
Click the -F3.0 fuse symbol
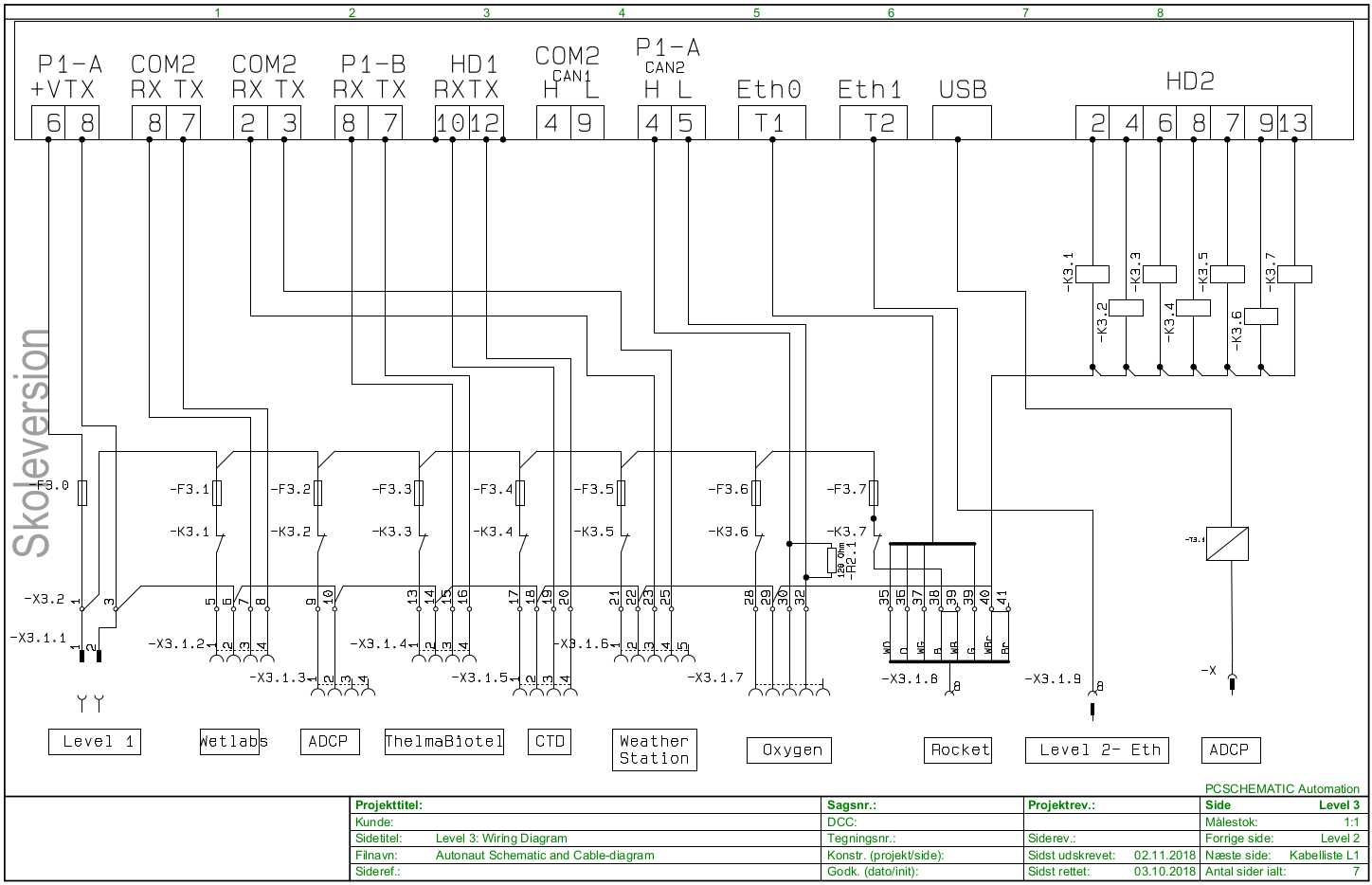coord(82,493)
